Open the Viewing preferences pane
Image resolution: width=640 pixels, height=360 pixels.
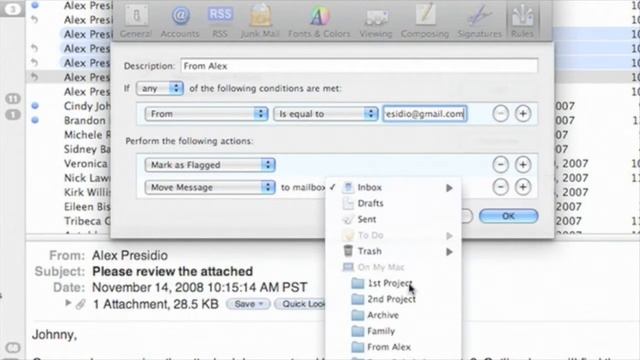[x=376, y=22]
